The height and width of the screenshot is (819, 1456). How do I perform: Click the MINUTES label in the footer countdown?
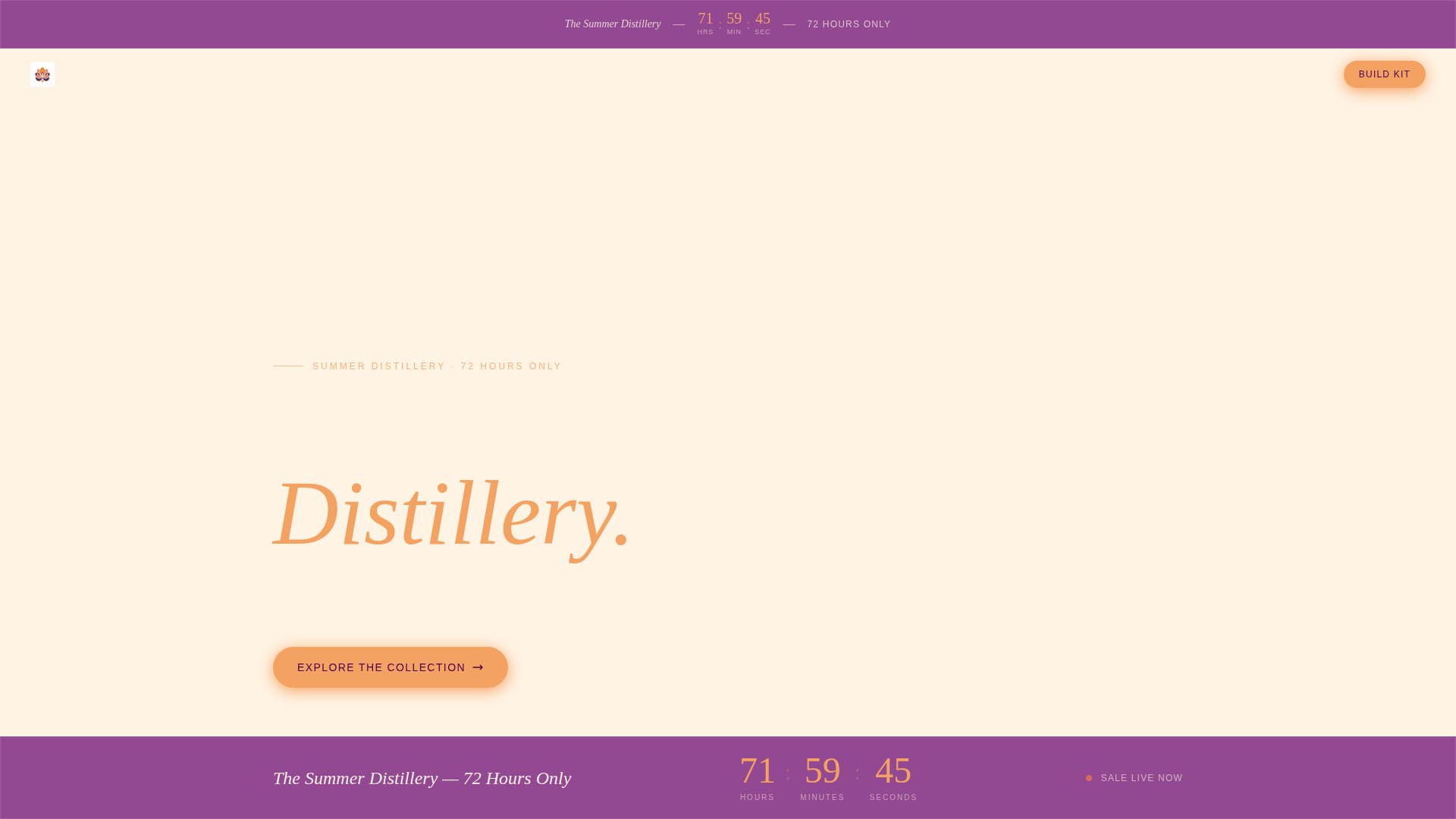822,798
